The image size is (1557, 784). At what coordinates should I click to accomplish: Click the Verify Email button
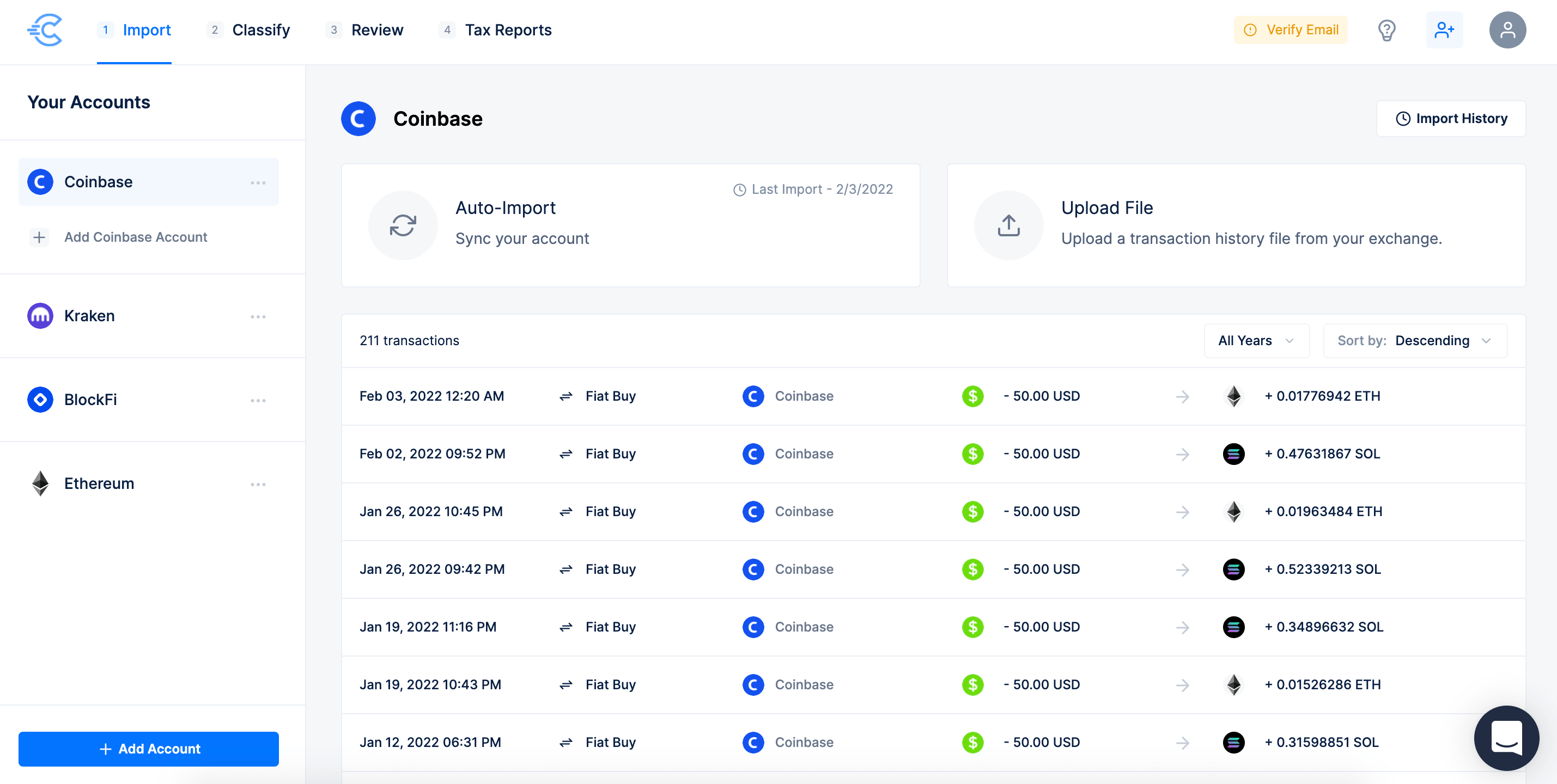click(1290, 29)
